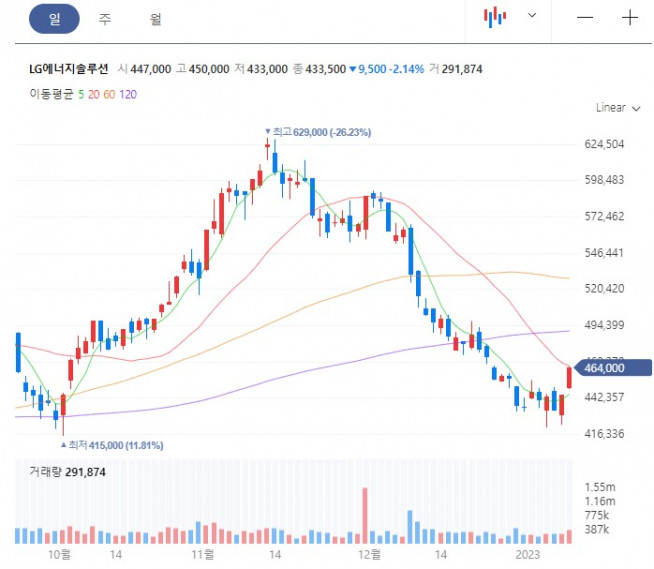Expand the chart type chevron dropdown
This screenshot has width=654, height=569.
click(532, 16)
